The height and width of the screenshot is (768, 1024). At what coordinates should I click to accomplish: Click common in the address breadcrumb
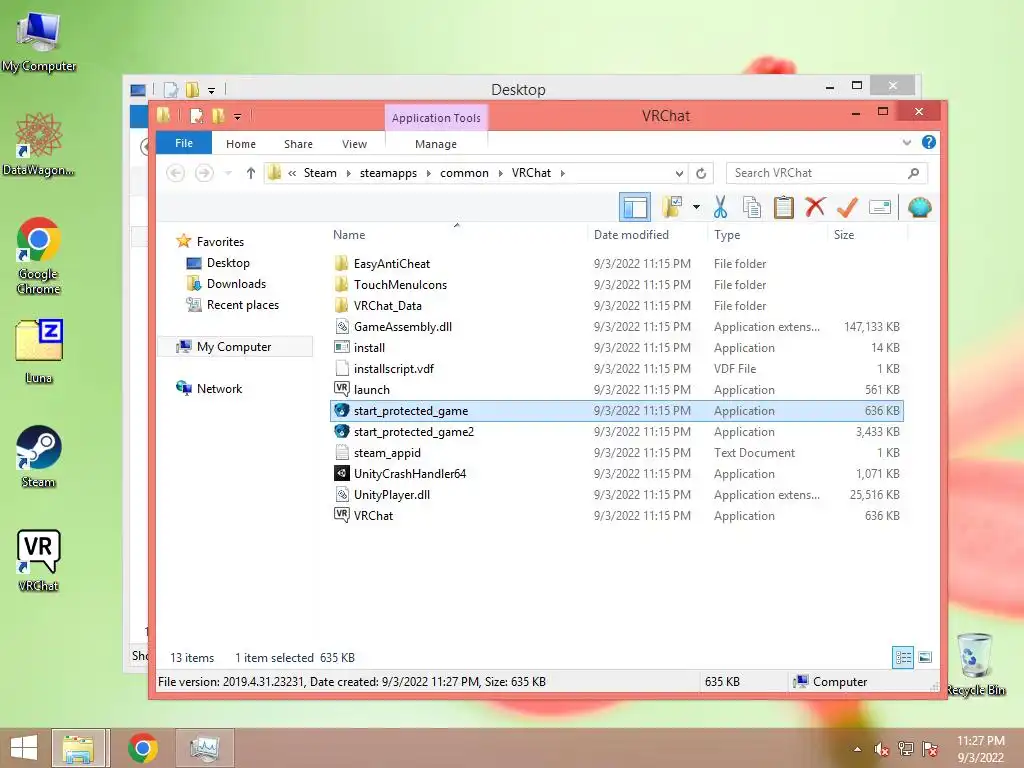464,173
